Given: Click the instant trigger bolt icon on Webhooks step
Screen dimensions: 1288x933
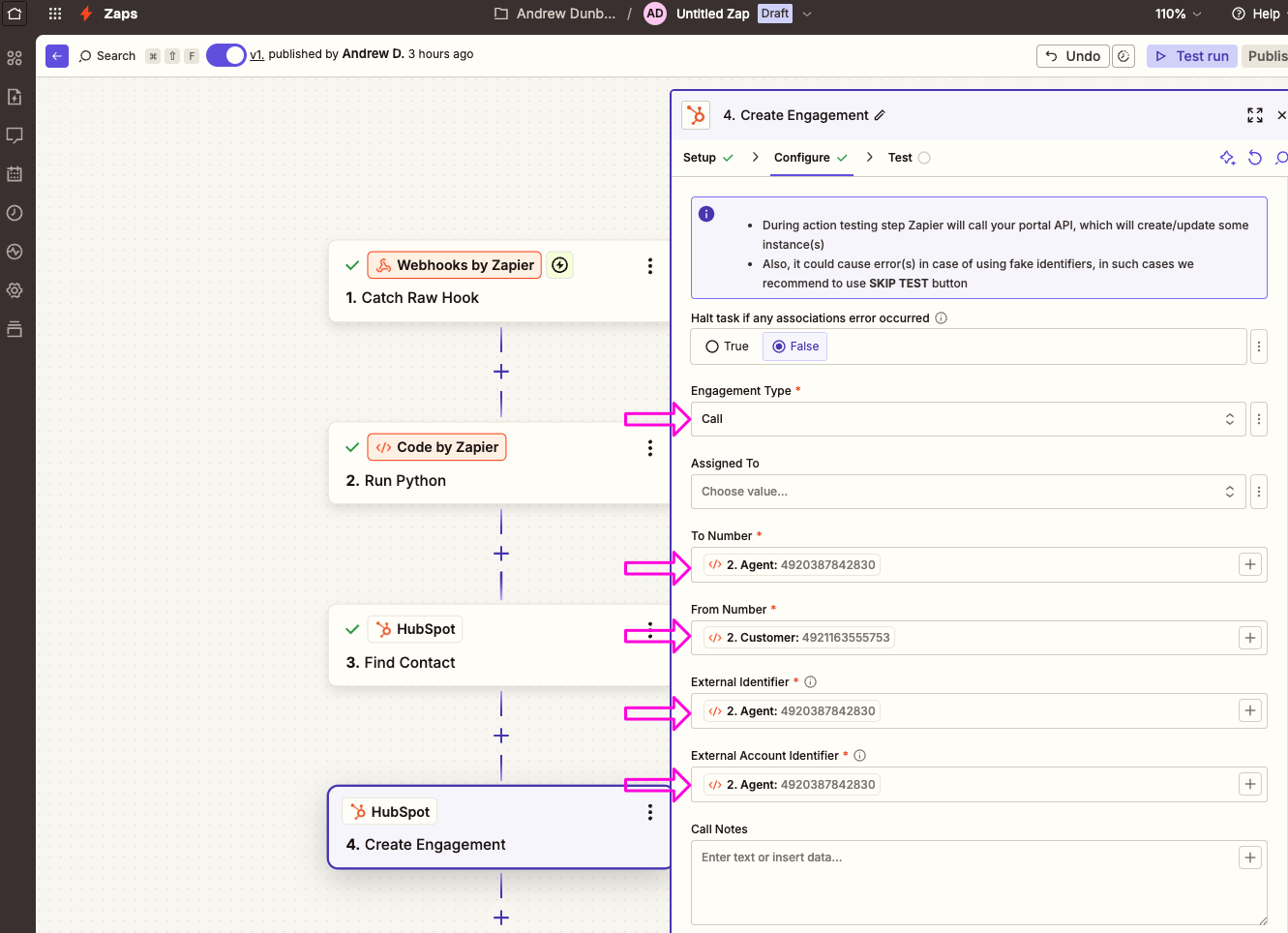Looking at the screenshot, I should tap(559, 265).
